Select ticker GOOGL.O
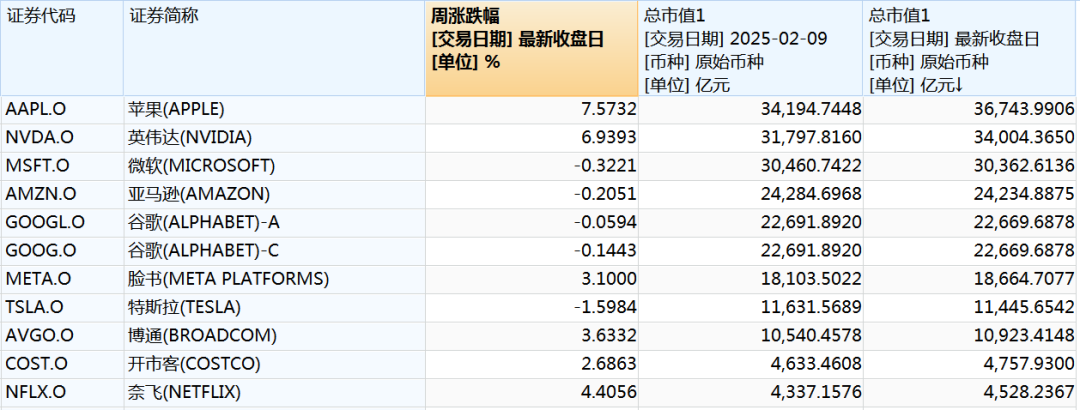The height and width of the screenshot is (410, 1080). [x=45, y=223]
